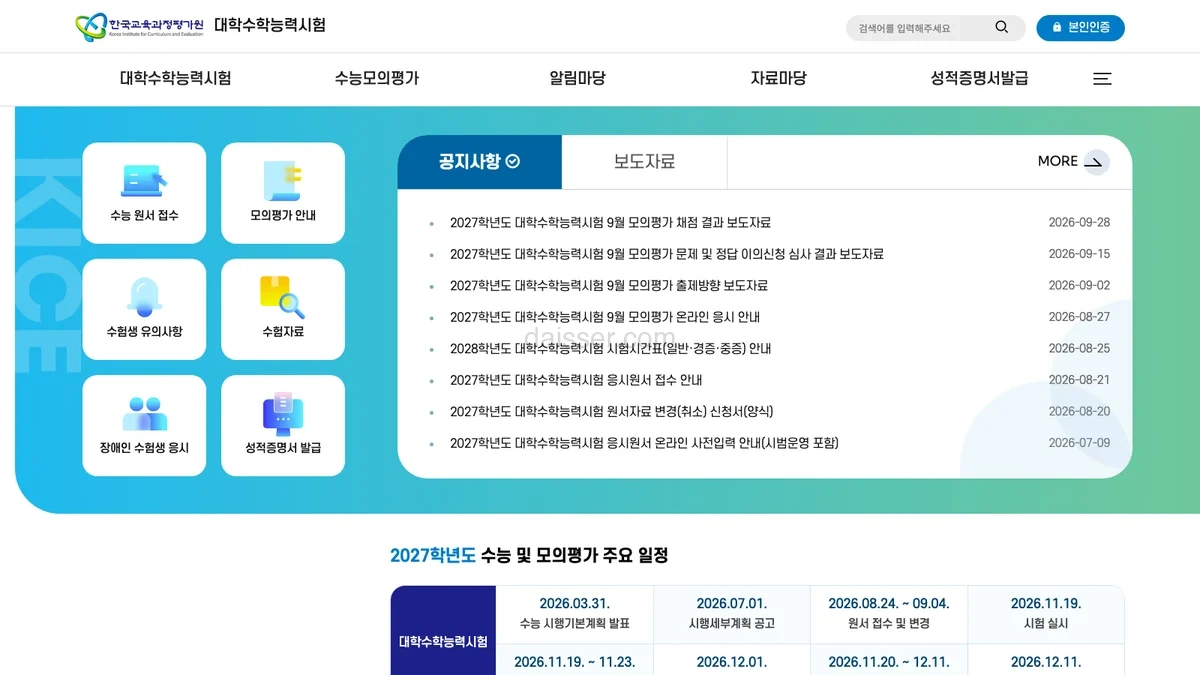Screen dimensions: 1200x675
Task: Open 9월 모의평가 채점 결과 보도자료 notice
Action: pyautogui.click(x=610, y=223)
